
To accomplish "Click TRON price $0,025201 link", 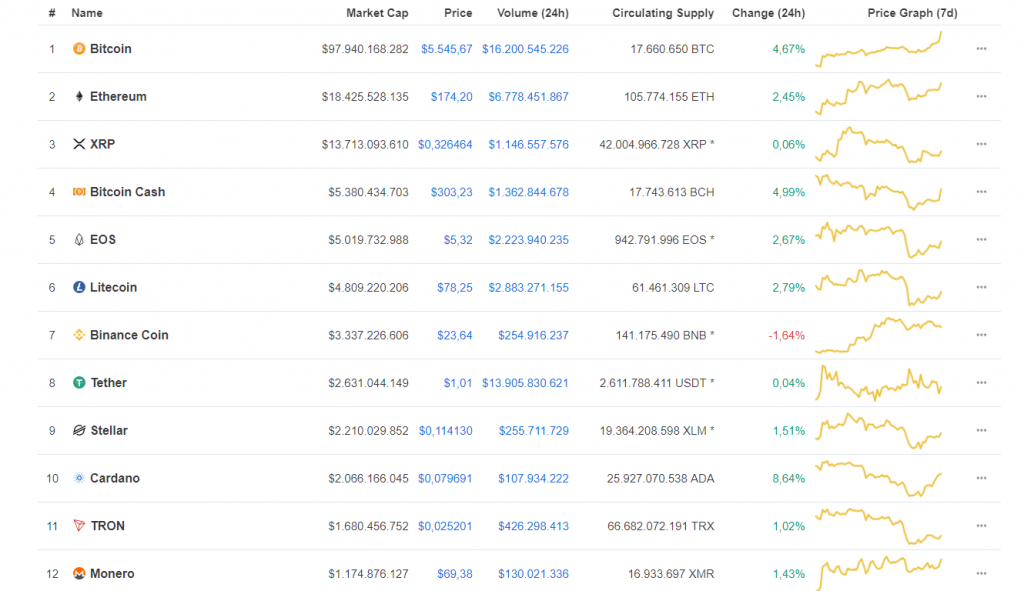I will click(445, 526).
